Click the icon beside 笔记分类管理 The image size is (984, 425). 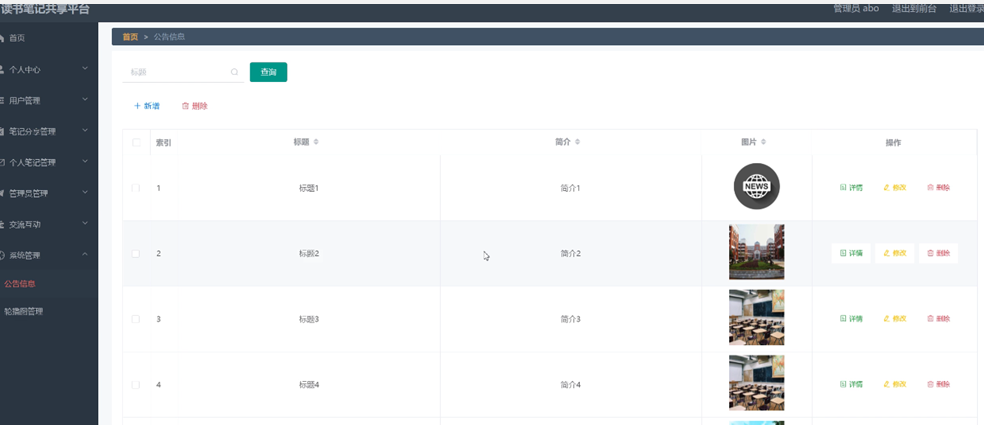click(2, 131)
